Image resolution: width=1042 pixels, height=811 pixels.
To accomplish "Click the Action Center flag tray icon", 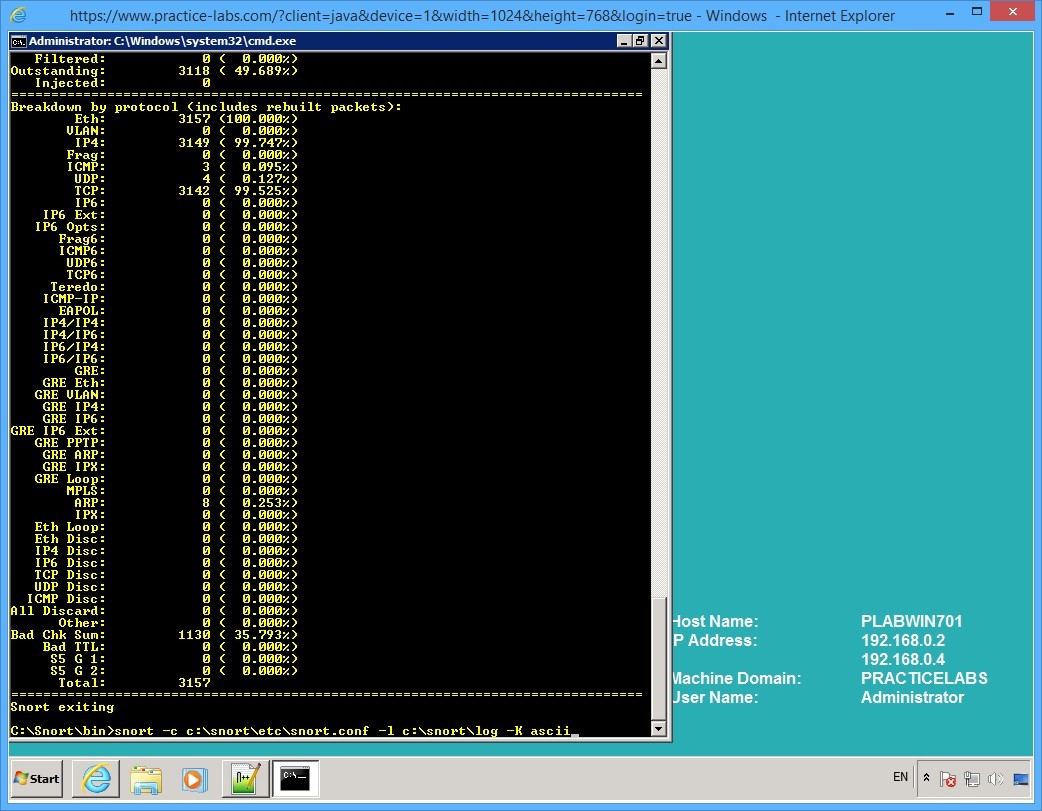I will (x=947, y=779).
